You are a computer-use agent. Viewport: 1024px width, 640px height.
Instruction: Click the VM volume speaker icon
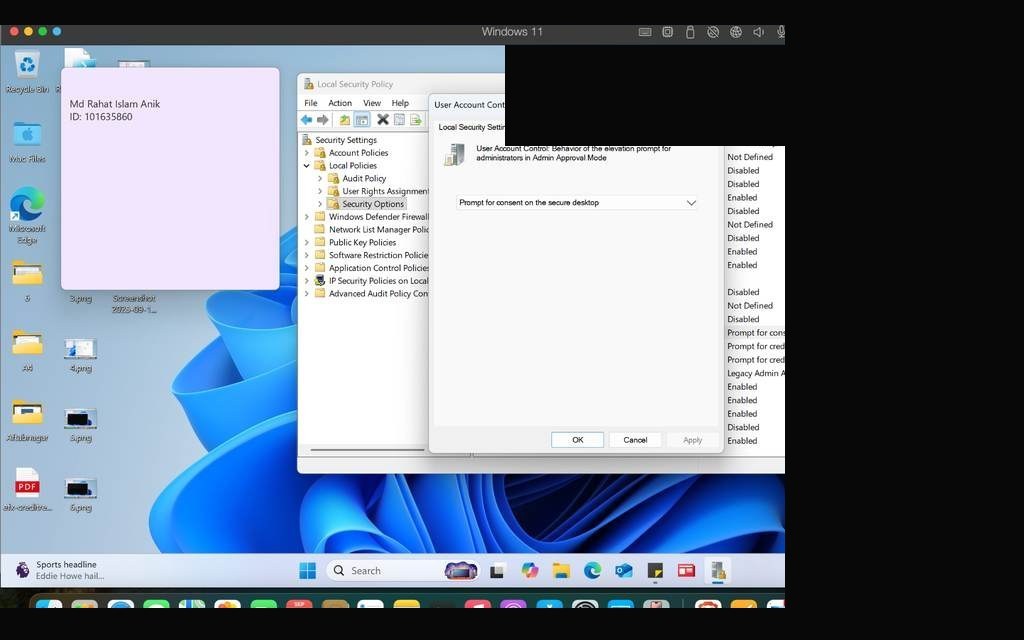pyautogui.click(x=758, y=32)
